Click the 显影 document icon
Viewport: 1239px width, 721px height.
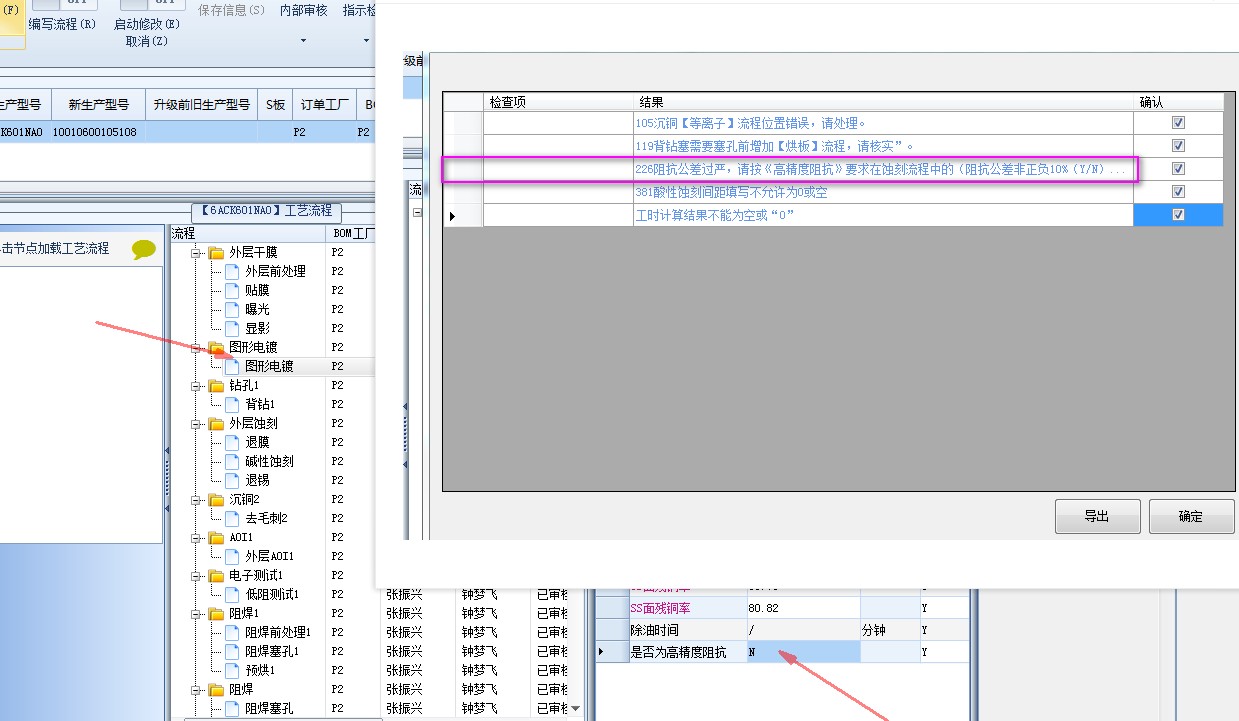pos(233,329)
